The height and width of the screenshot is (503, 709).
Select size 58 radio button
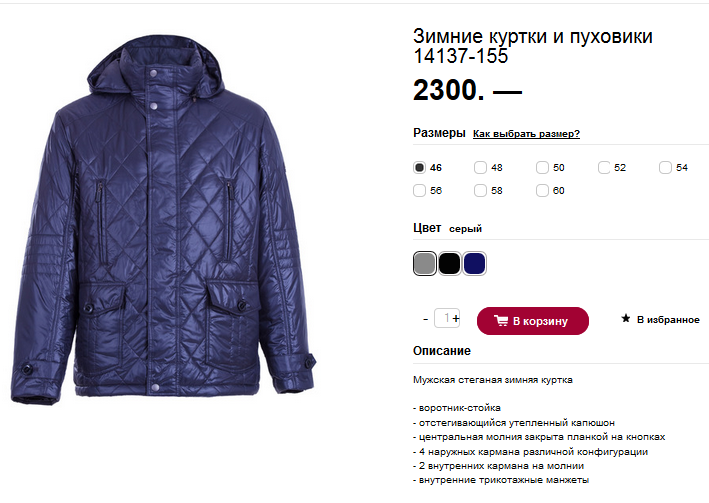click(480, 190)
